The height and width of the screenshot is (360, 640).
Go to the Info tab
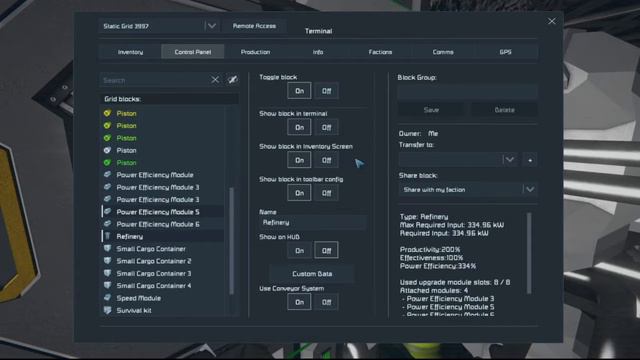pyautogui.click(x=318, y=52)
